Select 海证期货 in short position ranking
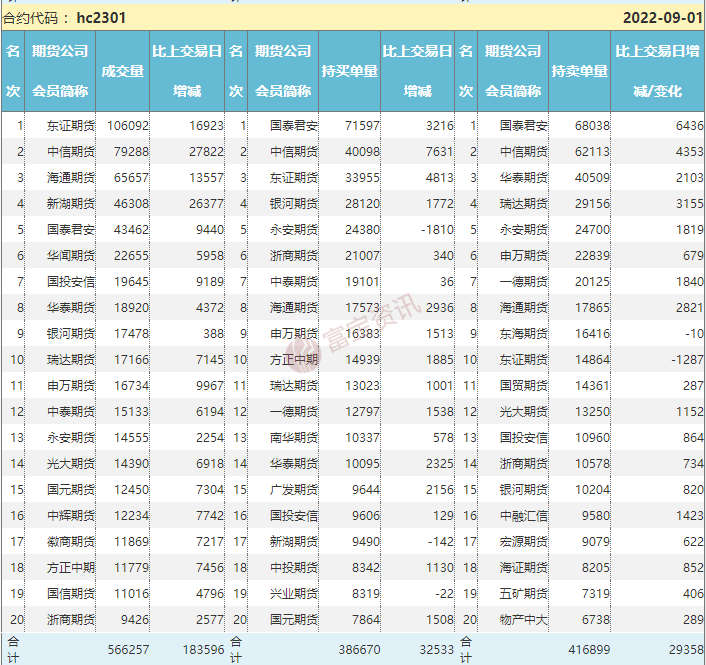This screenshot has width=706, height=665. tap(524, 568)
